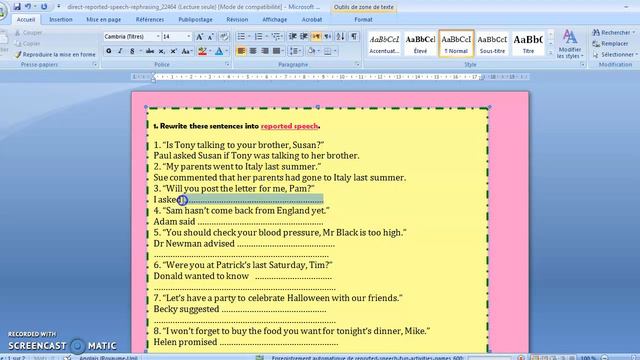Open the Références tab
This screenshot has height=360, width=640.
pos(150,20)
